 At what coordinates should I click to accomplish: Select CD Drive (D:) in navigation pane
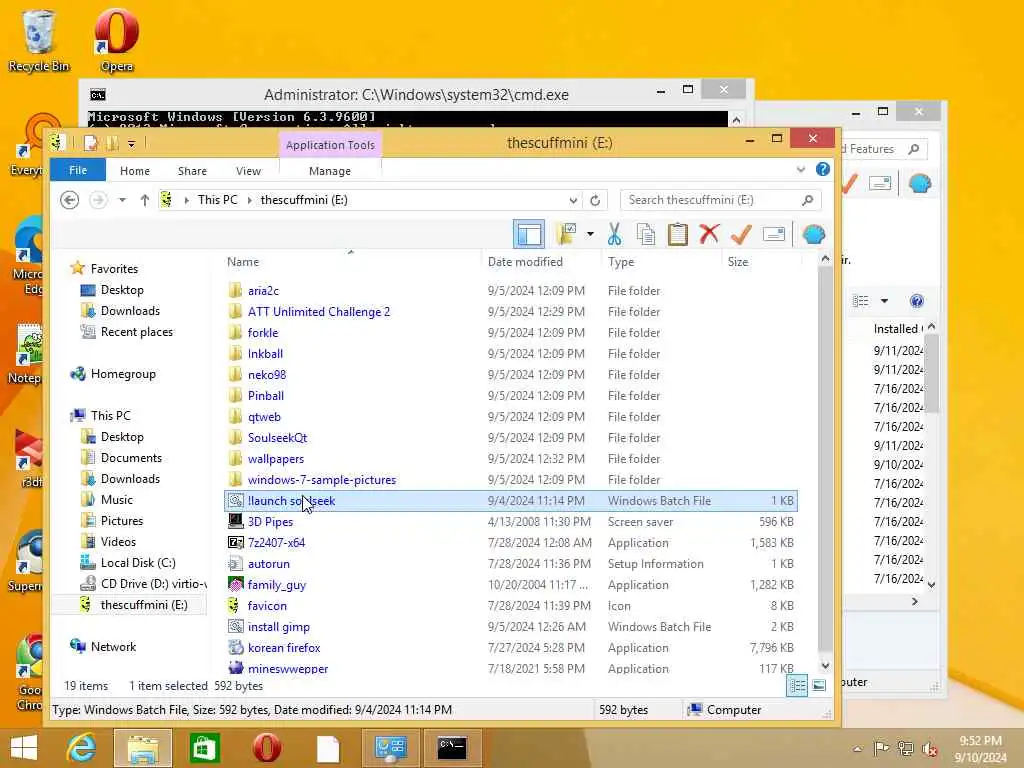(x=153, y=583)
